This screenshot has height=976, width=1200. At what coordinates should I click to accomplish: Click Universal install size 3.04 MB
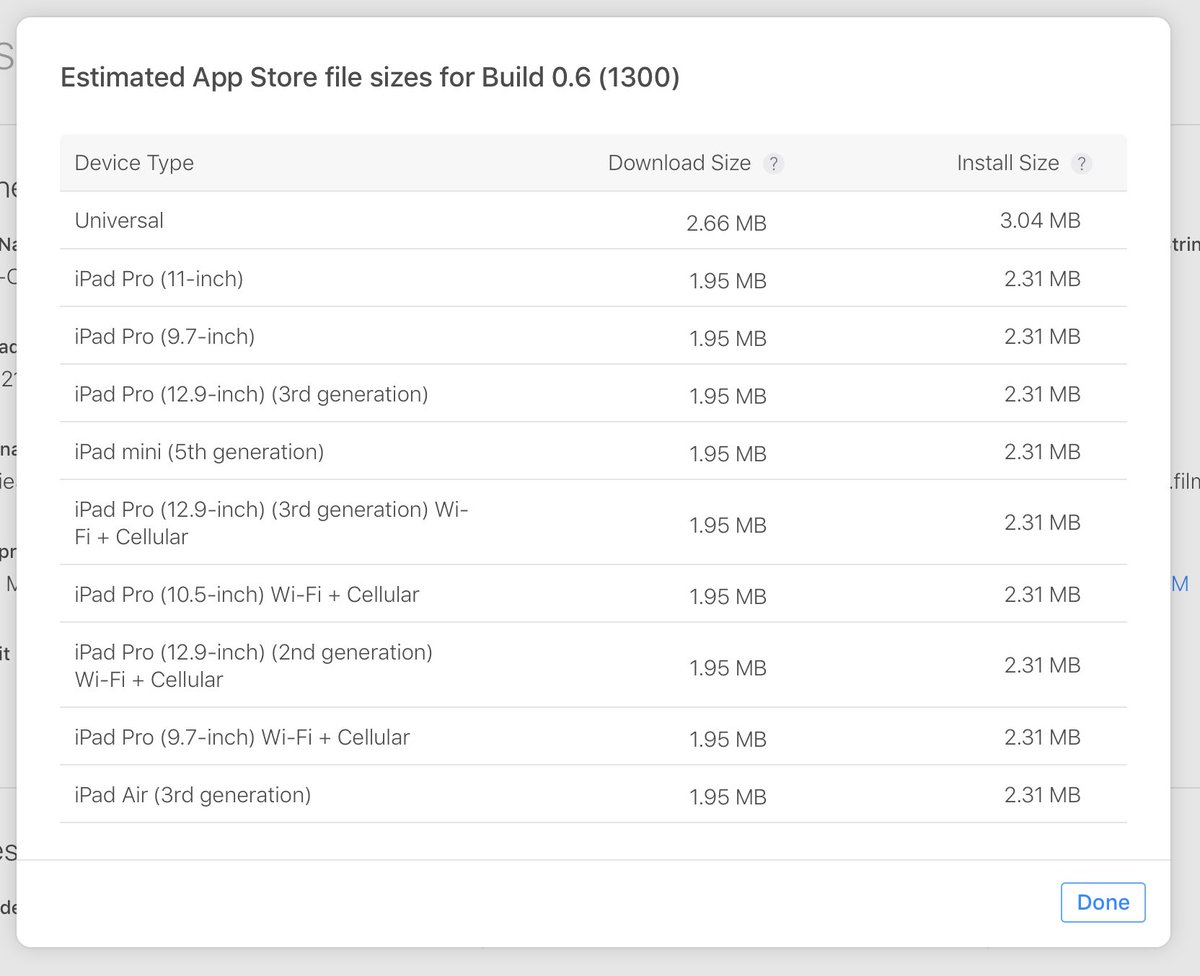(1040, 220)
